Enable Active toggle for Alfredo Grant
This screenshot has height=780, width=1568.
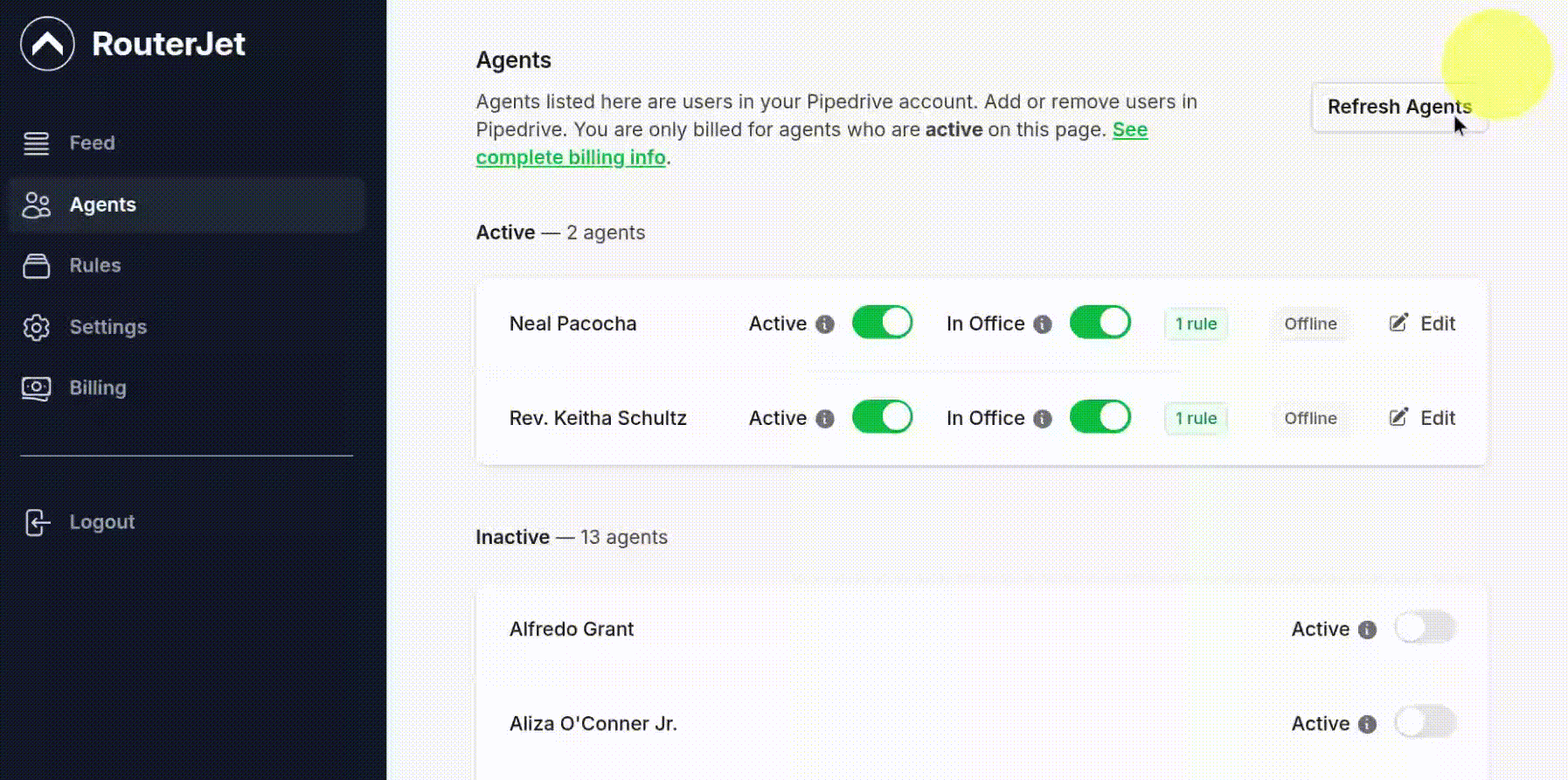click(x=1425, y=628)
